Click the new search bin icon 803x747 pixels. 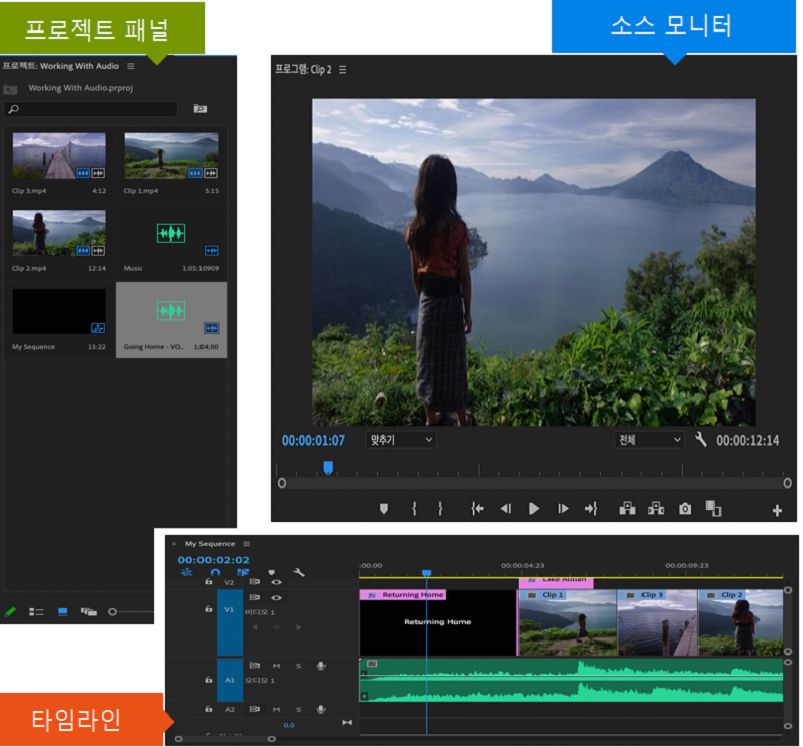tap(200, 109)
